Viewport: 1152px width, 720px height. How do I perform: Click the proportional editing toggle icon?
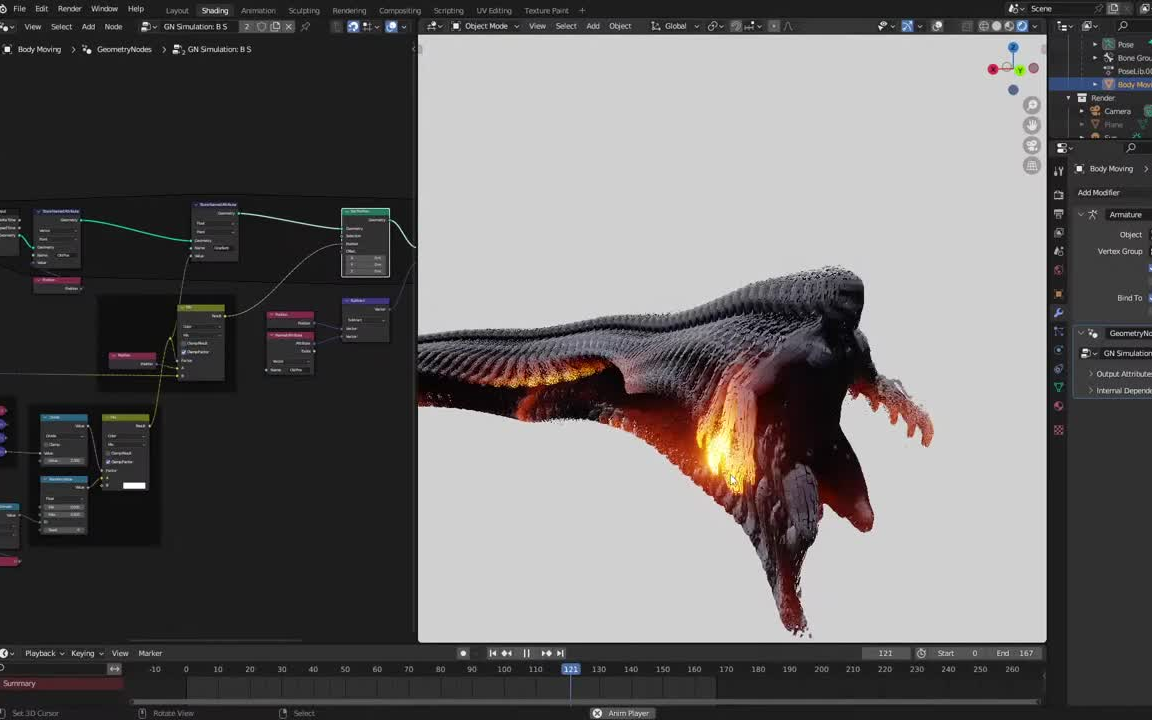click(x=774, y=27)
